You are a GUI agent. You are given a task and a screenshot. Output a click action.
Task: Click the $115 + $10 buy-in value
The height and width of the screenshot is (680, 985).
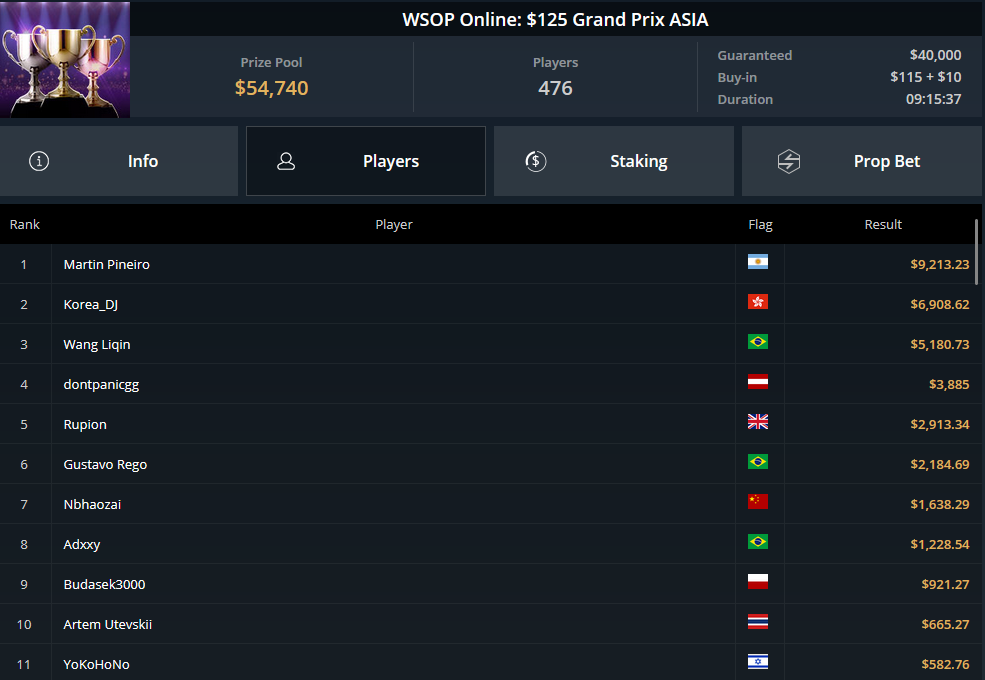925,77
